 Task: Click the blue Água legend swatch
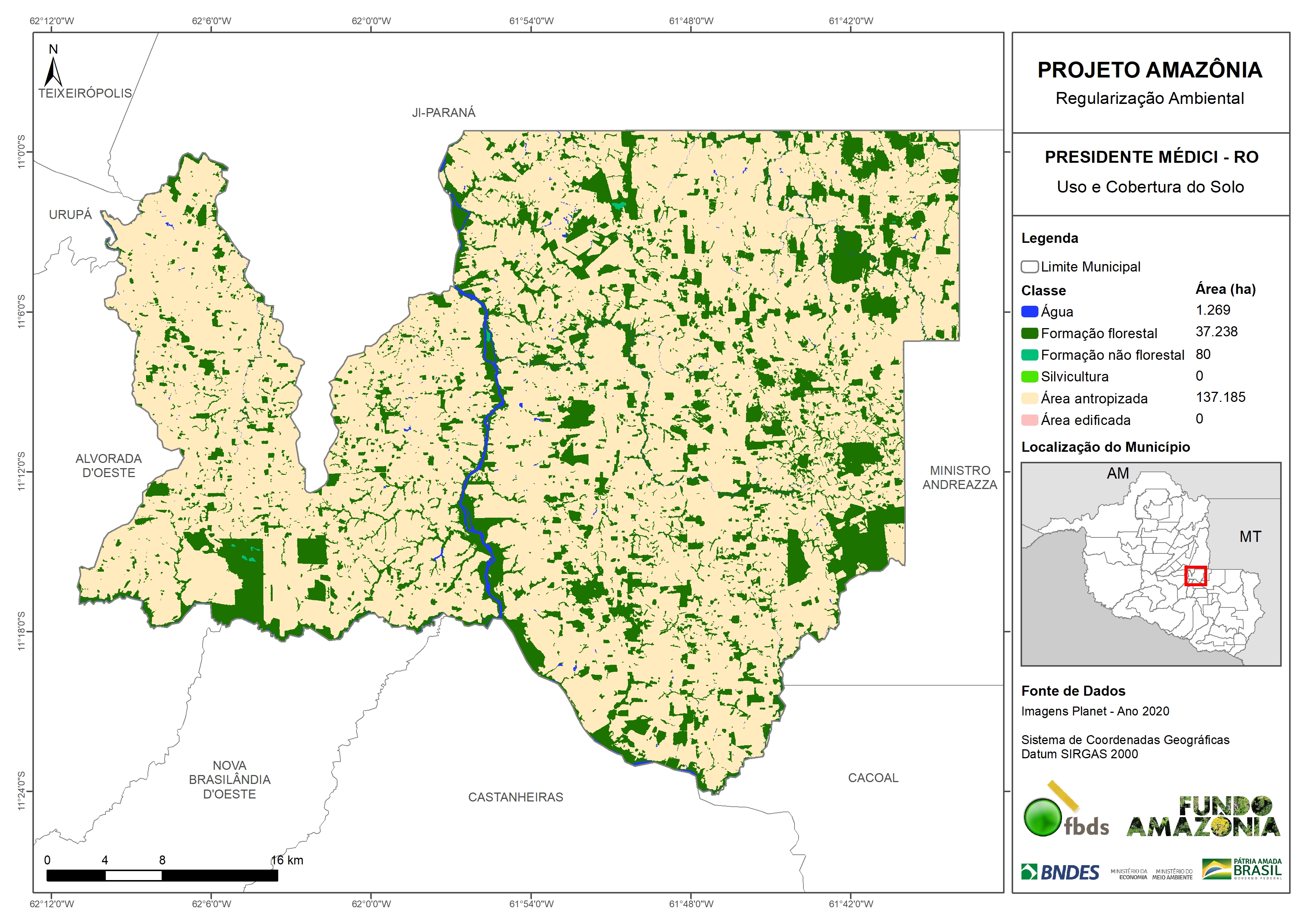1029,311
